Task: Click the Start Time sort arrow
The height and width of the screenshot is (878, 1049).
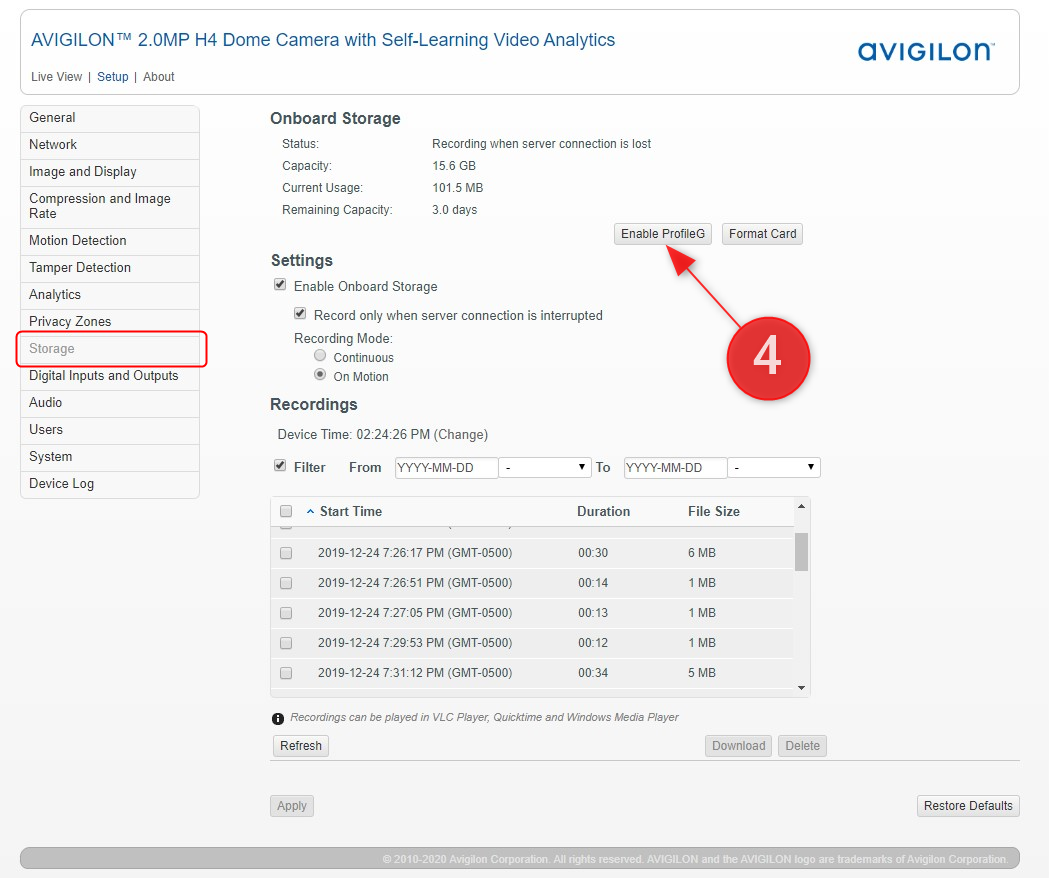Action: 310,512
